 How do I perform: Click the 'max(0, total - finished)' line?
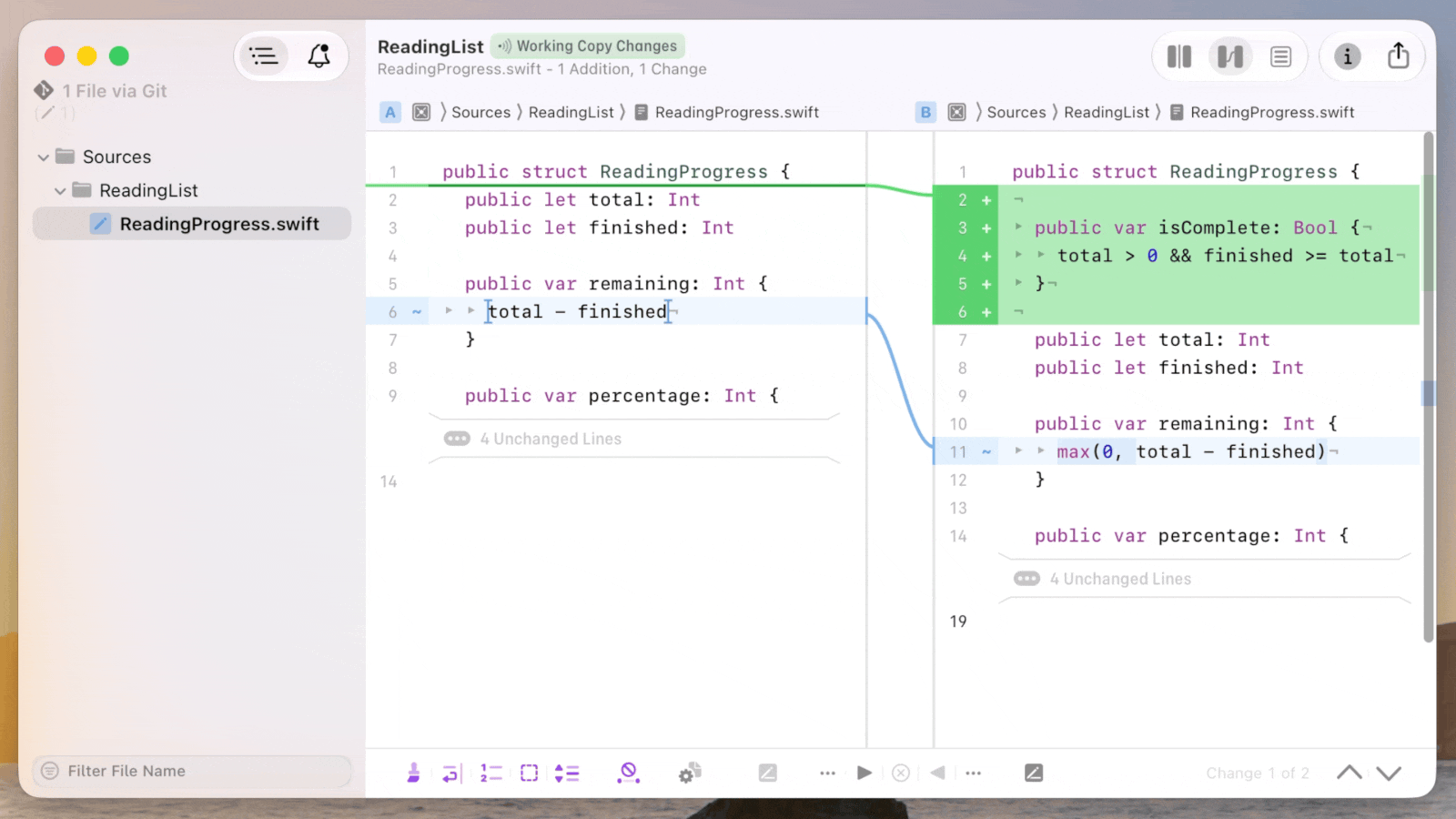click(1191, 451)
